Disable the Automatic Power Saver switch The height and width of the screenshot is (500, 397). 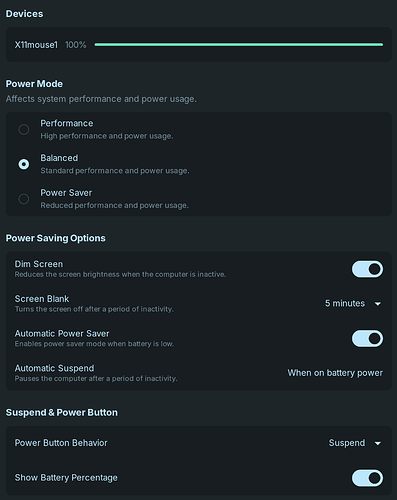coord(367,338)
